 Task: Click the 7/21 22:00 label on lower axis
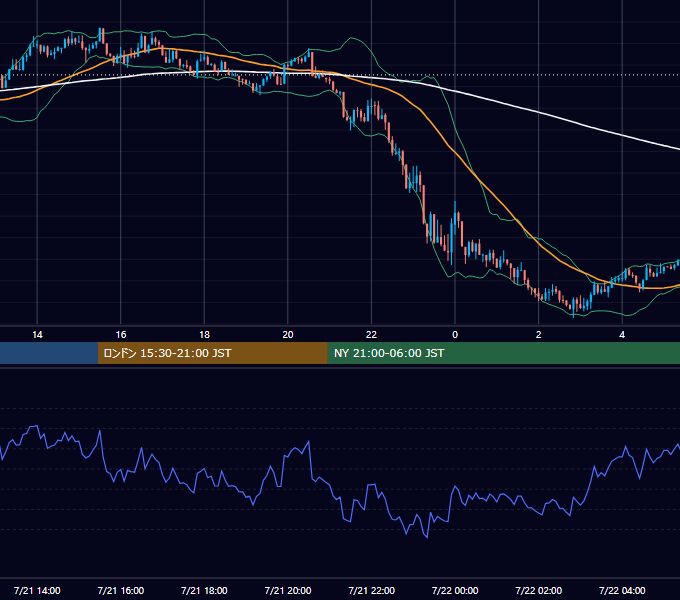[372, 590]
